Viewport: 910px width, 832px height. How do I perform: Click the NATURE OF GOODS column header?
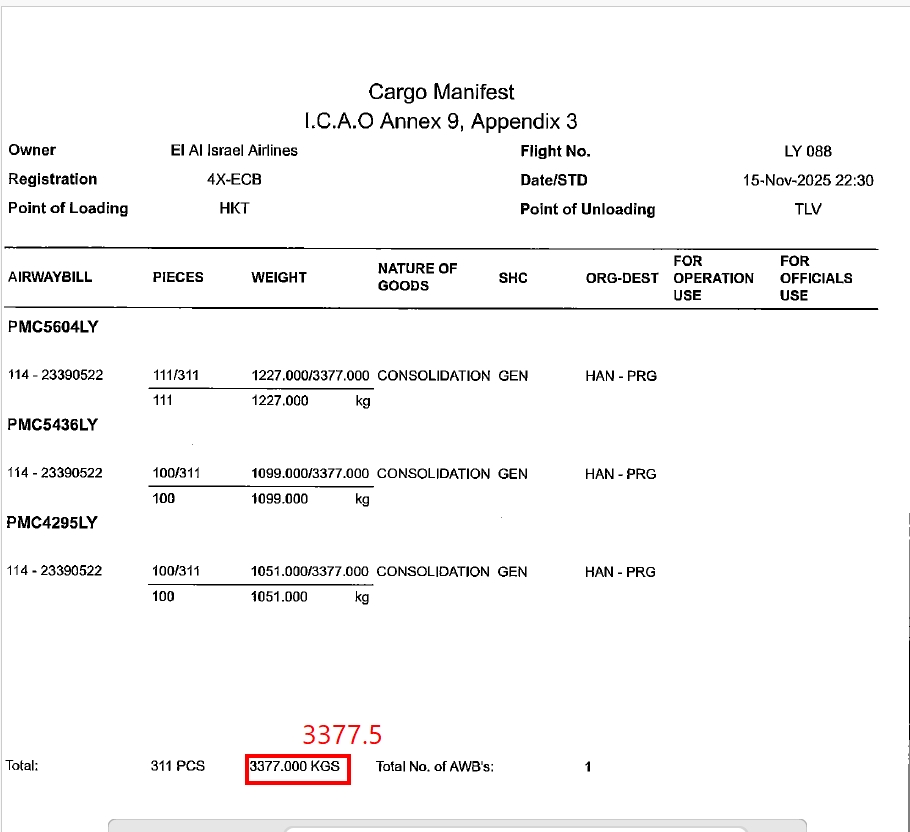coord(417,277)
